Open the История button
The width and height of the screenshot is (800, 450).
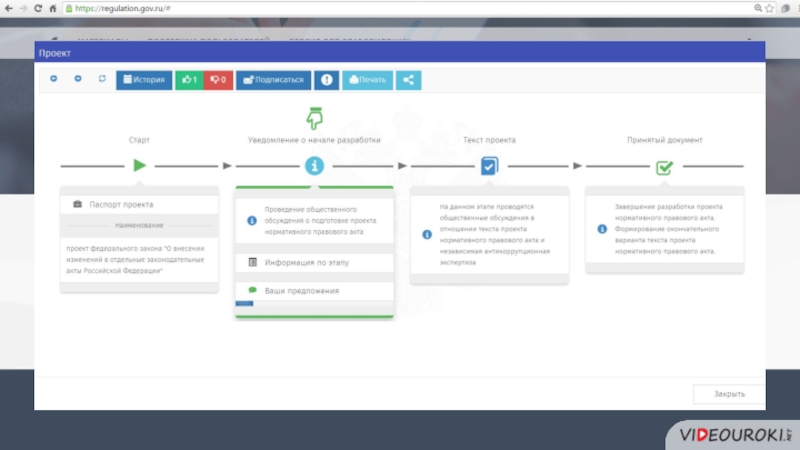pyautogui.click(x=144, y=80)
